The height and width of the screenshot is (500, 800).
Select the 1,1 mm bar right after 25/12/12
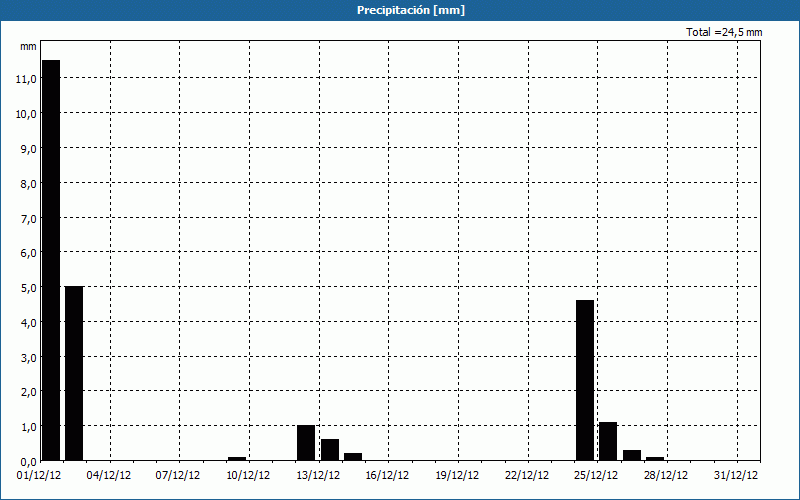[608, 441]
